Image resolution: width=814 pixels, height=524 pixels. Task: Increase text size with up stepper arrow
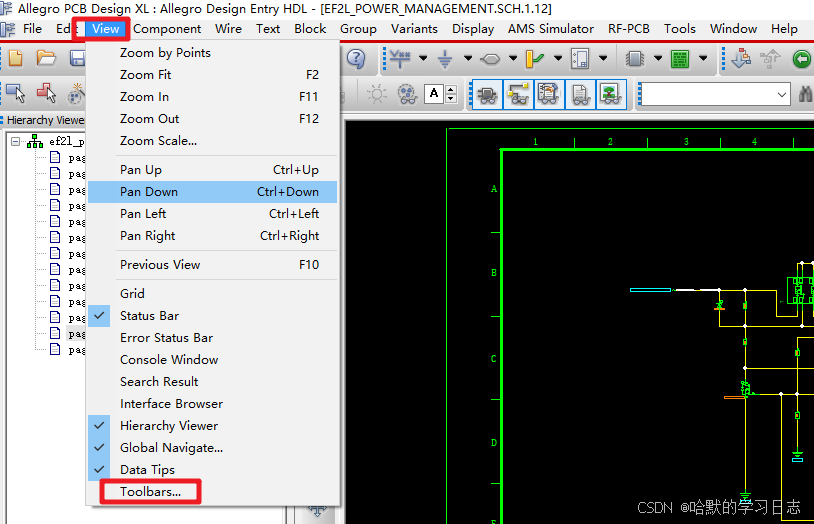(451, 90)
